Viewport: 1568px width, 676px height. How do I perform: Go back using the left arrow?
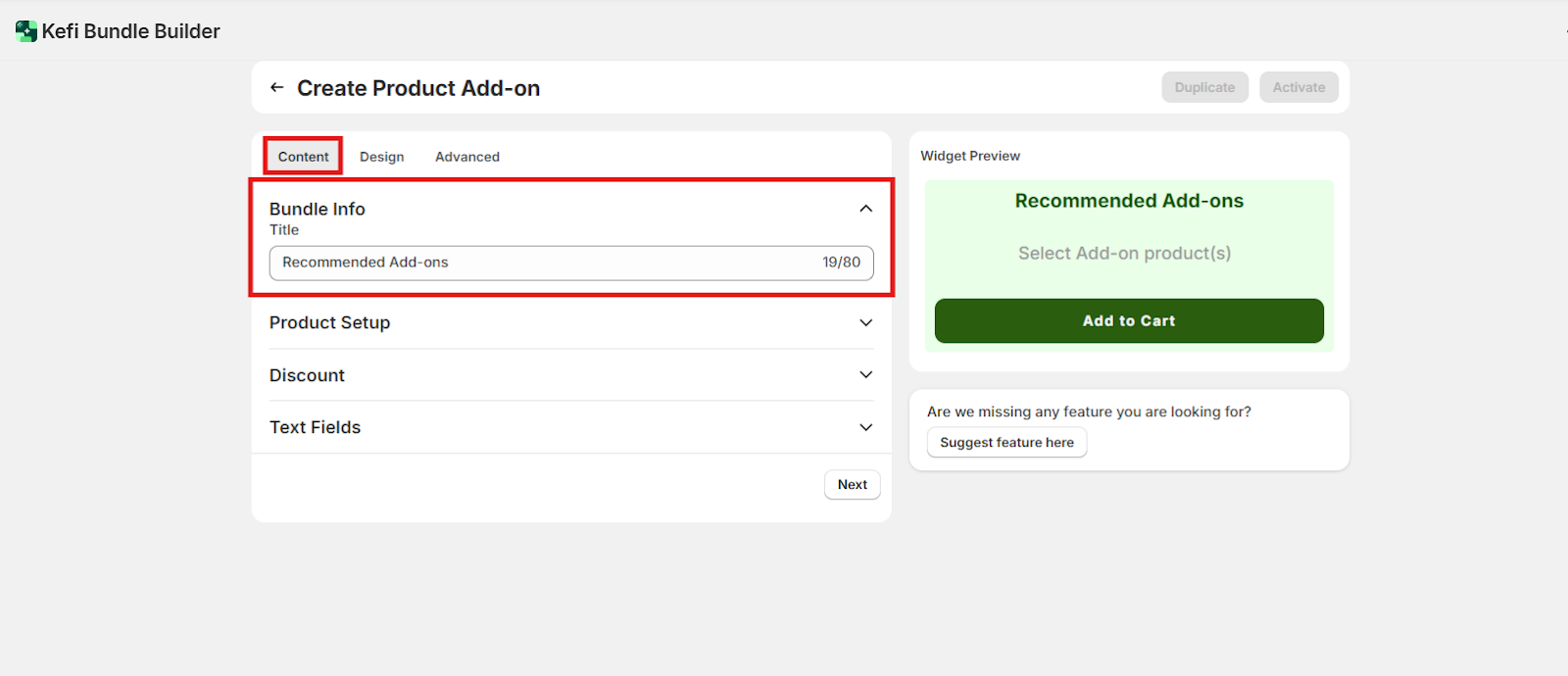click(x=277, y=88)
